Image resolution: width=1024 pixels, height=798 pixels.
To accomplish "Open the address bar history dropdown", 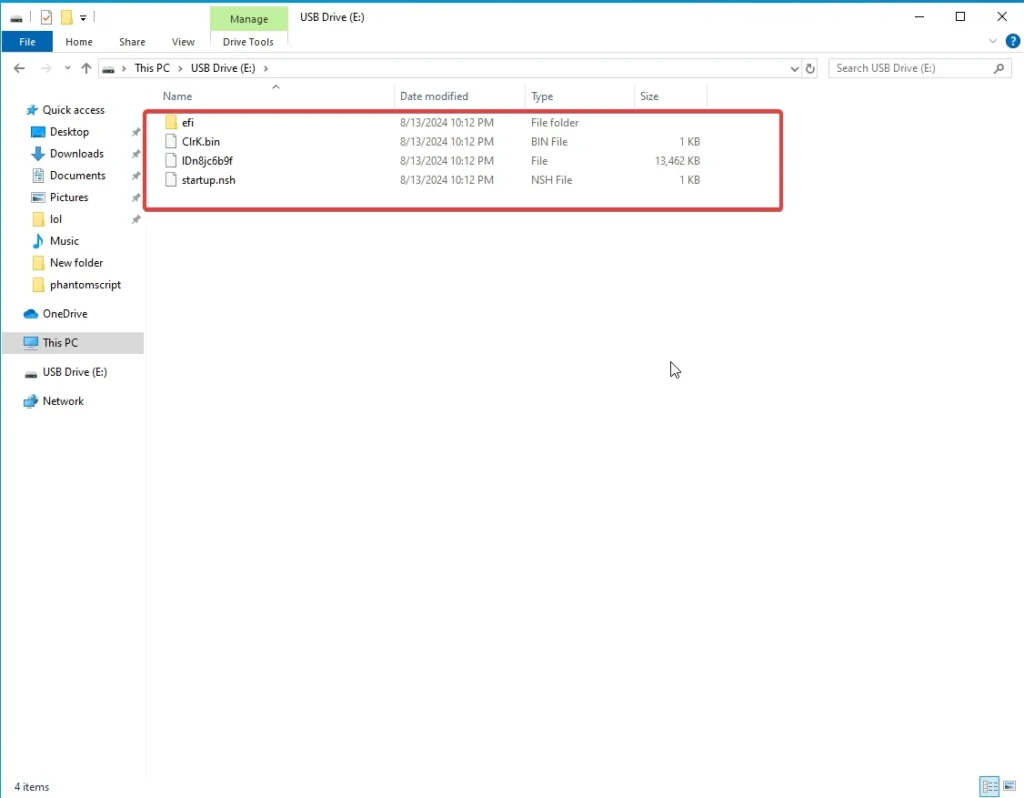I will (x=794, y=68).
